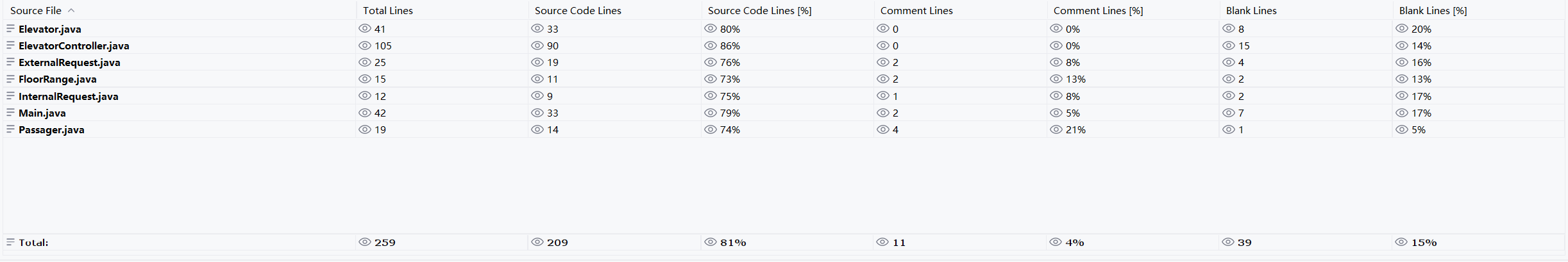Image resolution: width=1568 pixels, height=262 pixels.
Task: Click eye icon next to ElevatorController 90 source lines
Action: click(537, 45)
